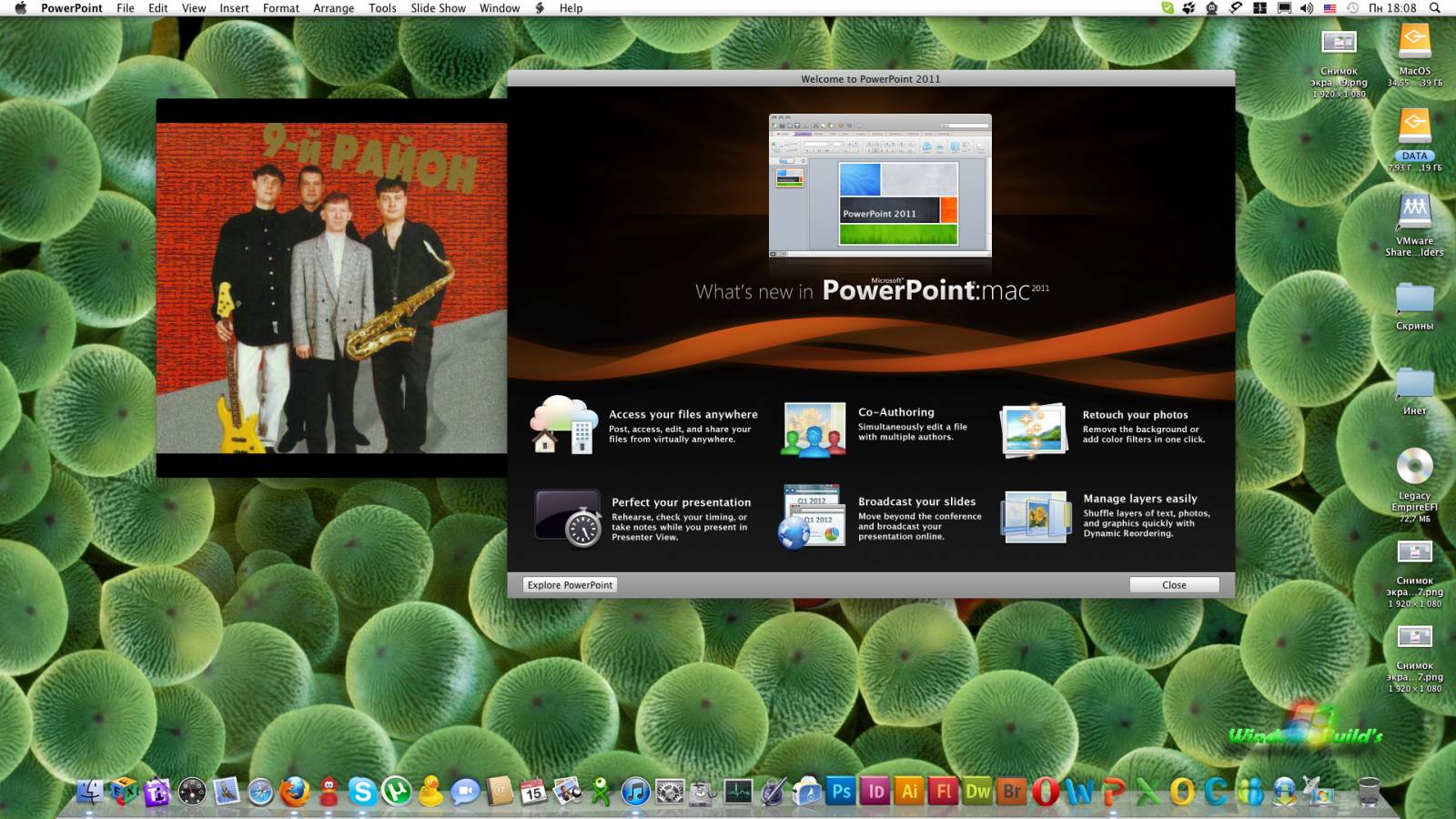Open Activity Monitor from the dock
Screen dimensions: 1456x819
738,792
